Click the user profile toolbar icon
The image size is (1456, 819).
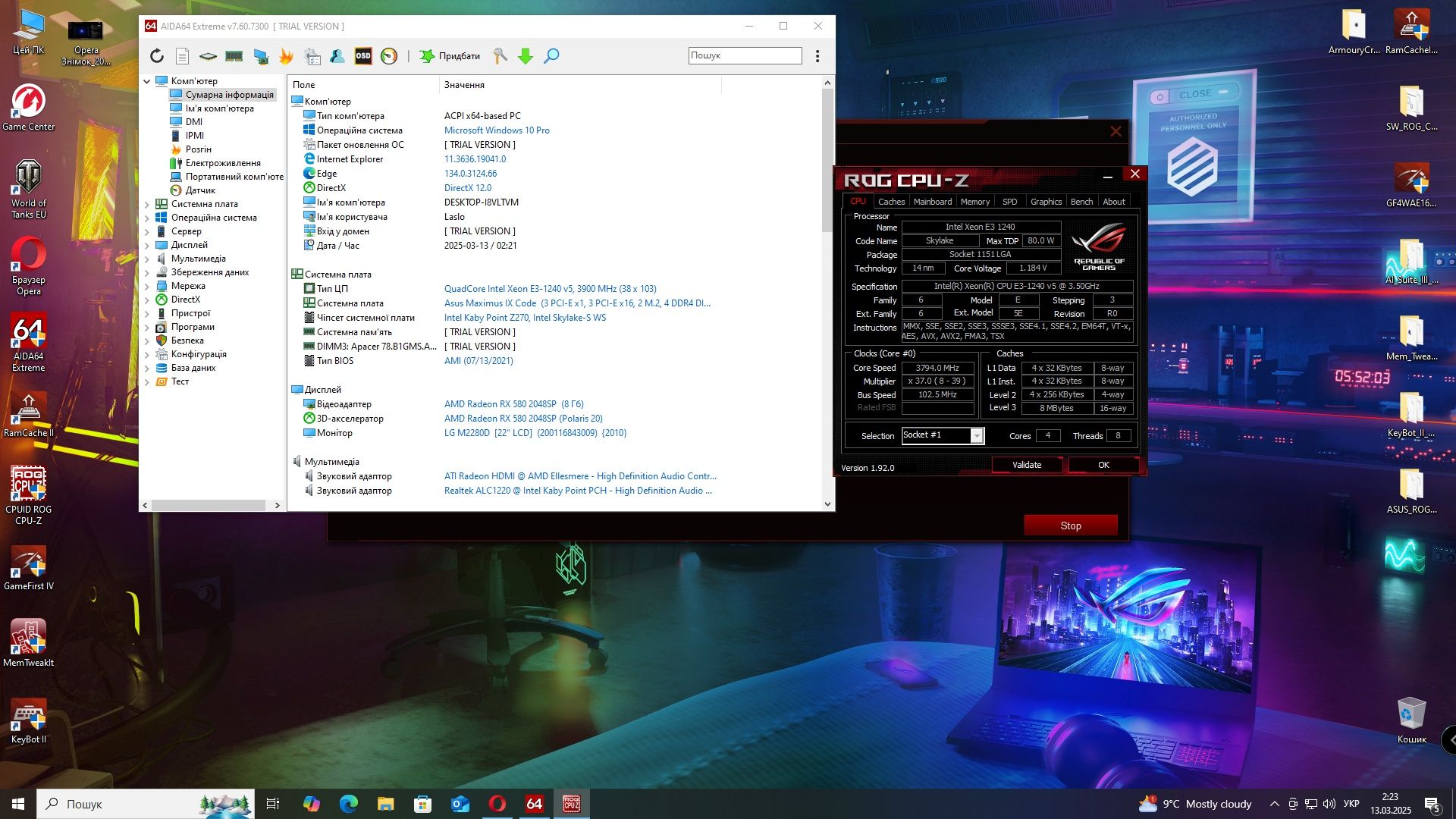(x=337, y=56)
